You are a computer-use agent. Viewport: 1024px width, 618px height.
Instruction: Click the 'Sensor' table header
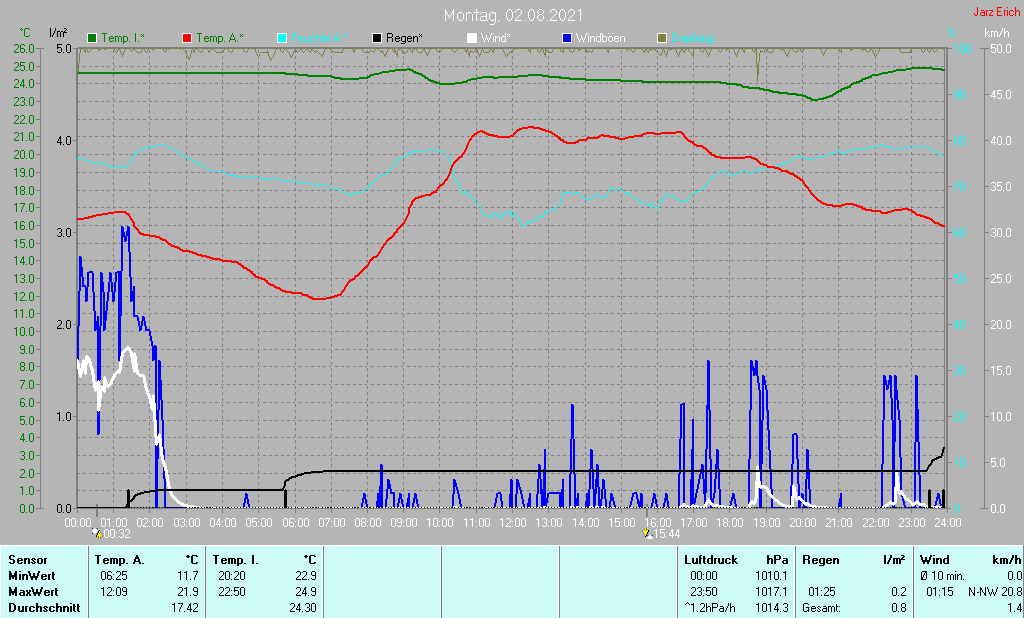(x=28, y=561)
